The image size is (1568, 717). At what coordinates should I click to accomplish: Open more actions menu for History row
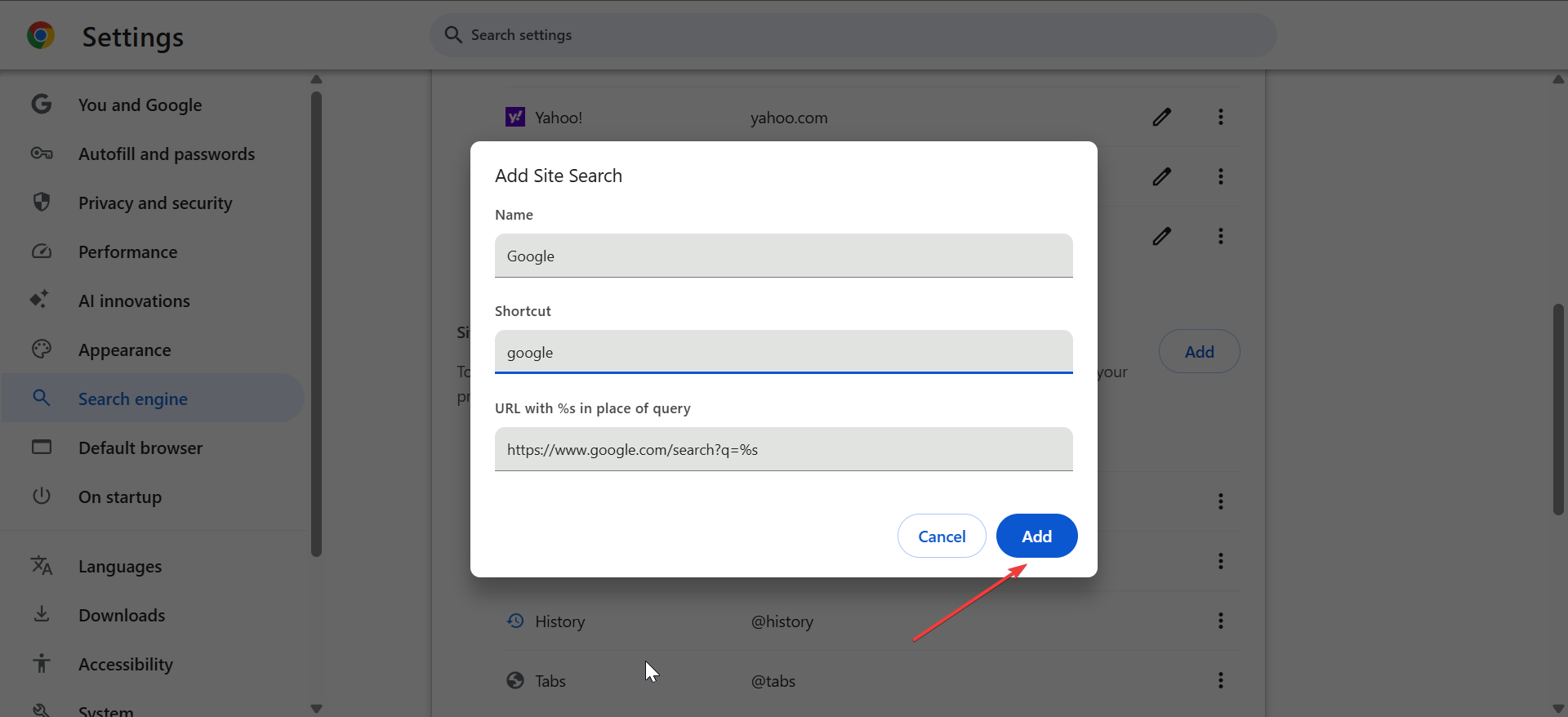(1221, 621)
